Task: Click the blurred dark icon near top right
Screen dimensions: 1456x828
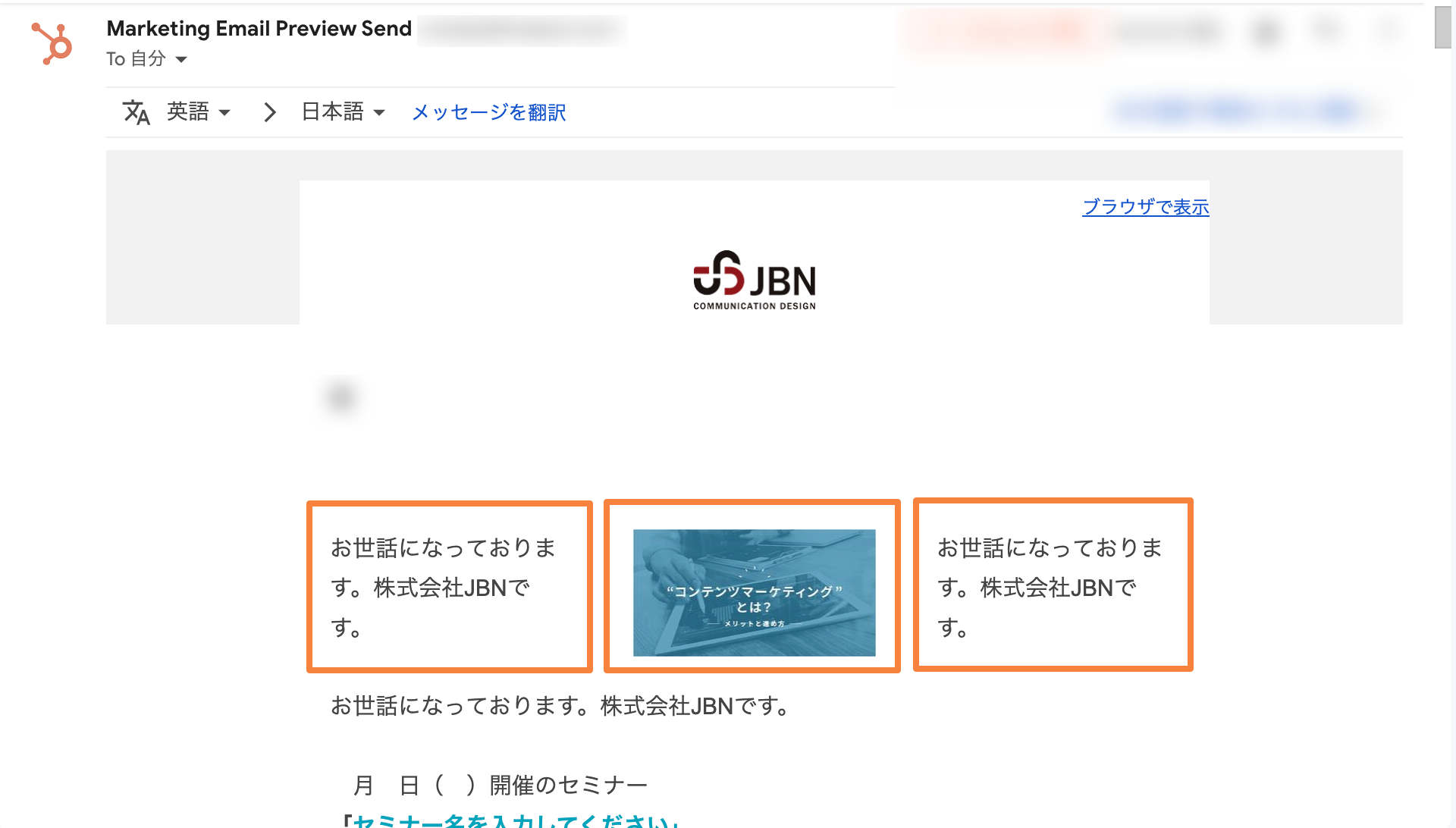Action: [x=1266, y=32]
